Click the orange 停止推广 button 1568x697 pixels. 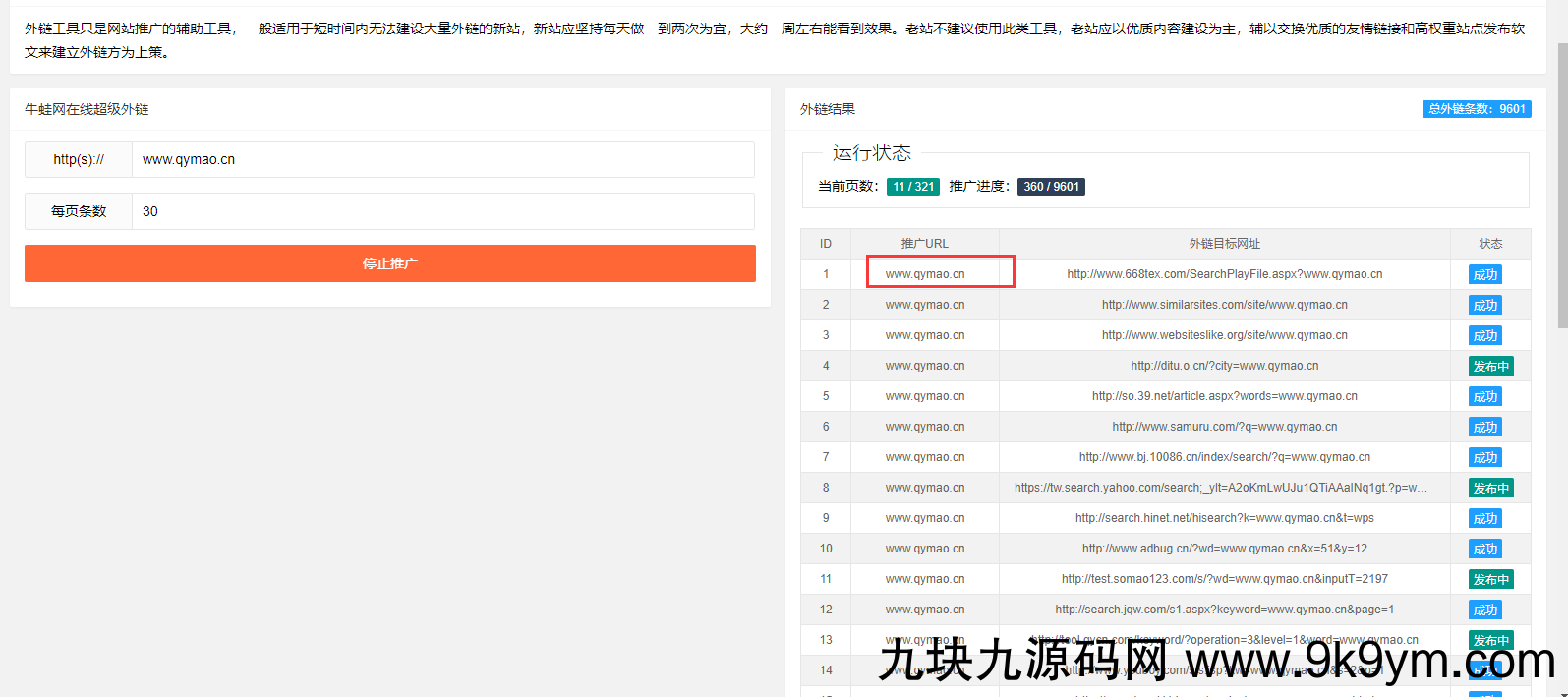(389, 263)
